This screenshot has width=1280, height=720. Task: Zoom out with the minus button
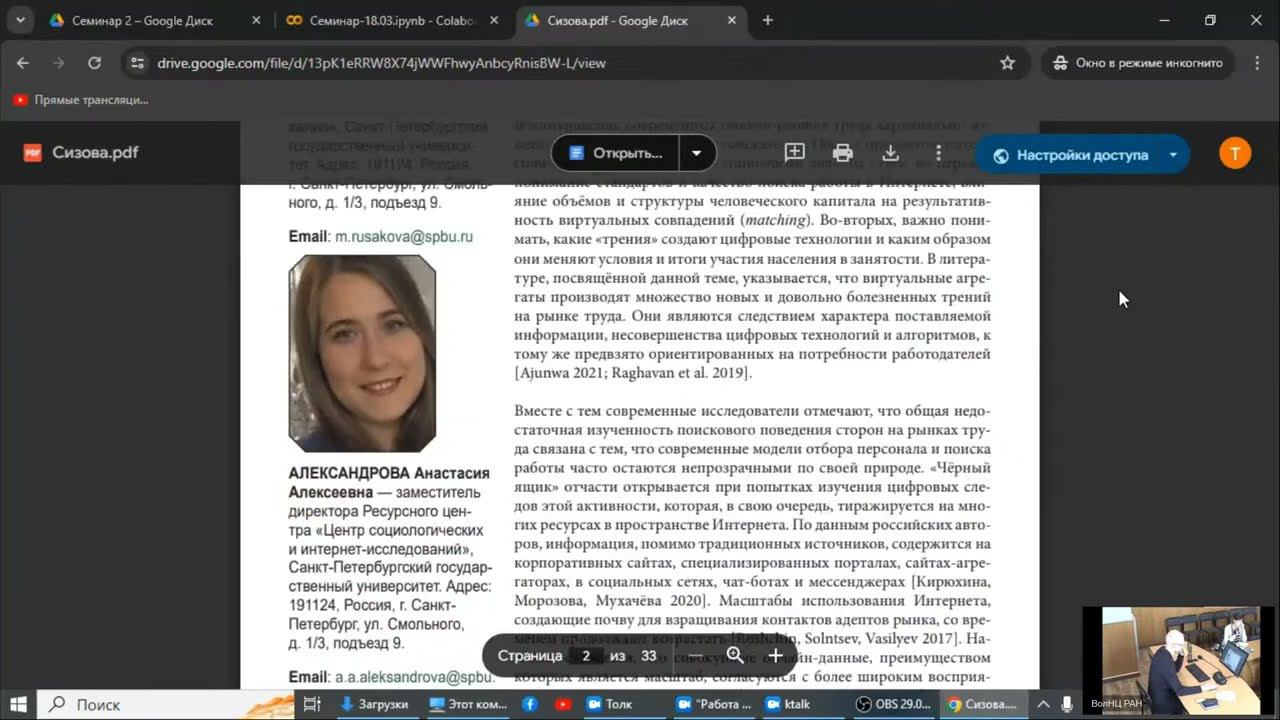[x=696, y=656]
